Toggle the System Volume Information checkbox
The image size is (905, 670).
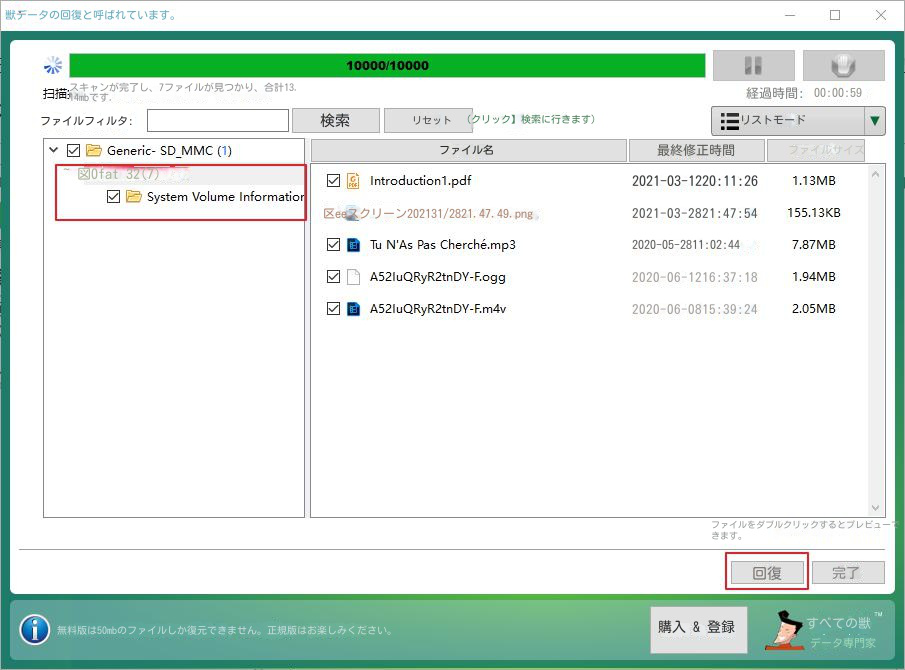(113, 197)
